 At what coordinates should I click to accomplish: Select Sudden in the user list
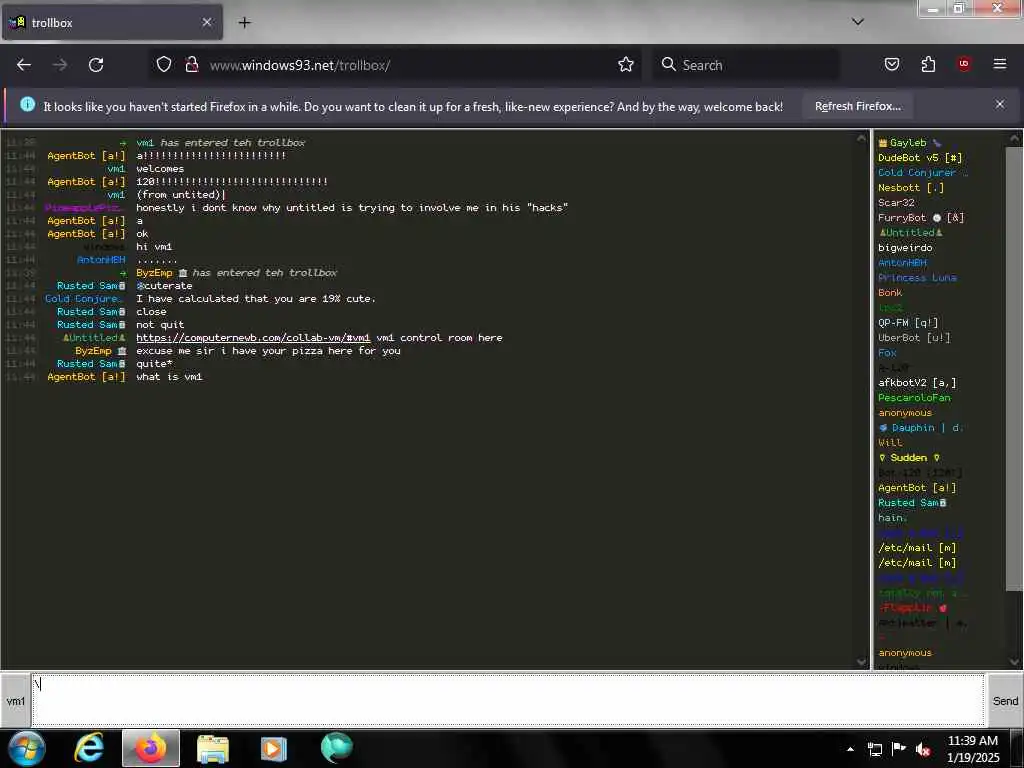pyautogui.click(x=909, y=458)
